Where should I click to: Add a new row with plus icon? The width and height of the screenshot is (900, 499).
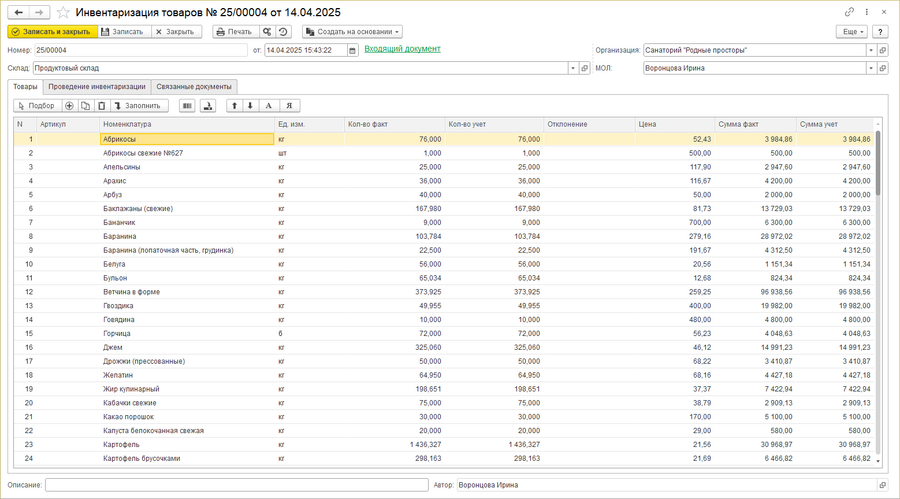(x=69, y=105)
